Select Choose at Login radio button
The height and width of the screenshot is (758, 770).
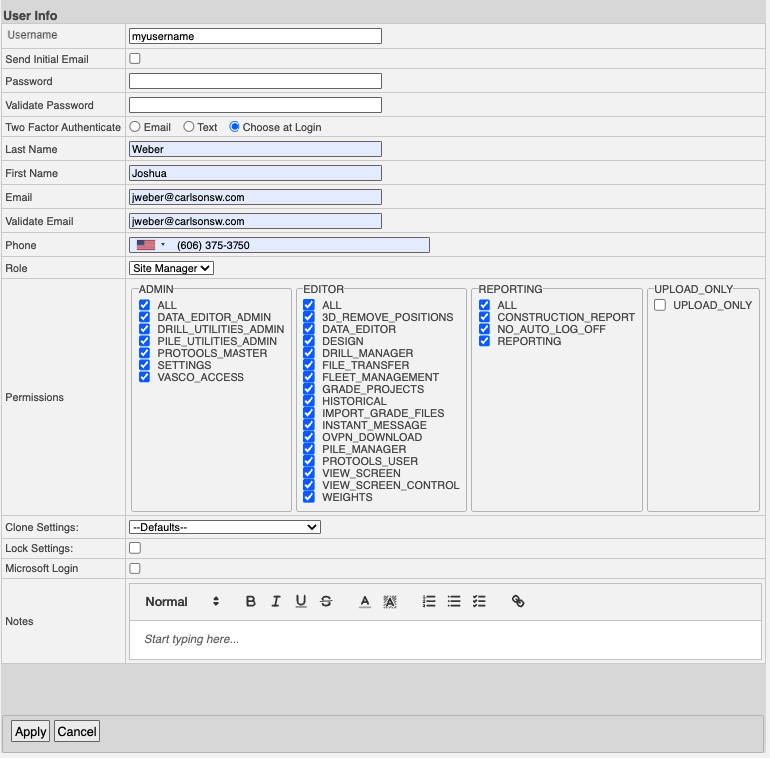pos(234,127)
